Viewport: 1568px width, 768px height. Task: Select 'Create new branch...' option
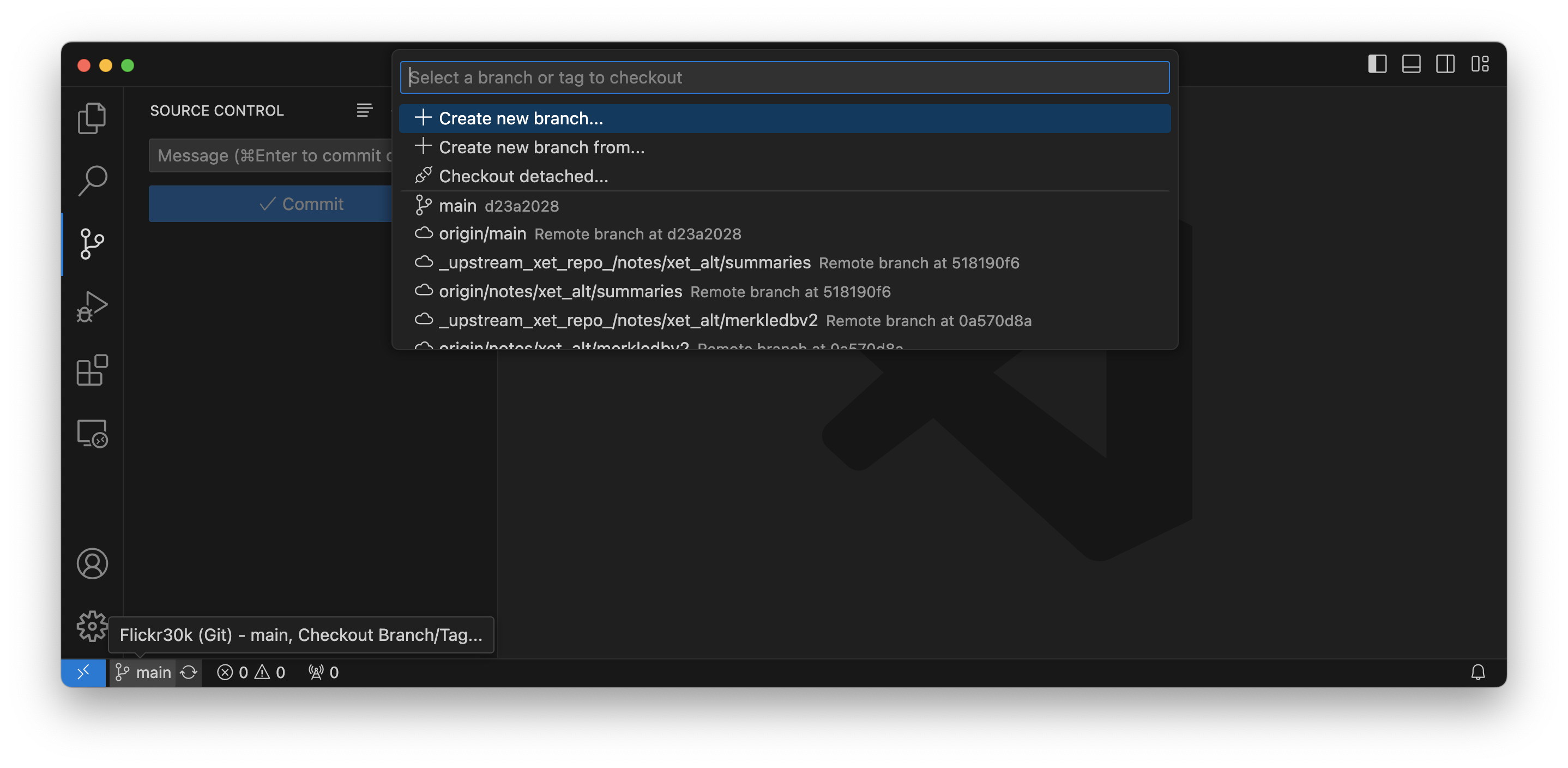coord(521,118)
